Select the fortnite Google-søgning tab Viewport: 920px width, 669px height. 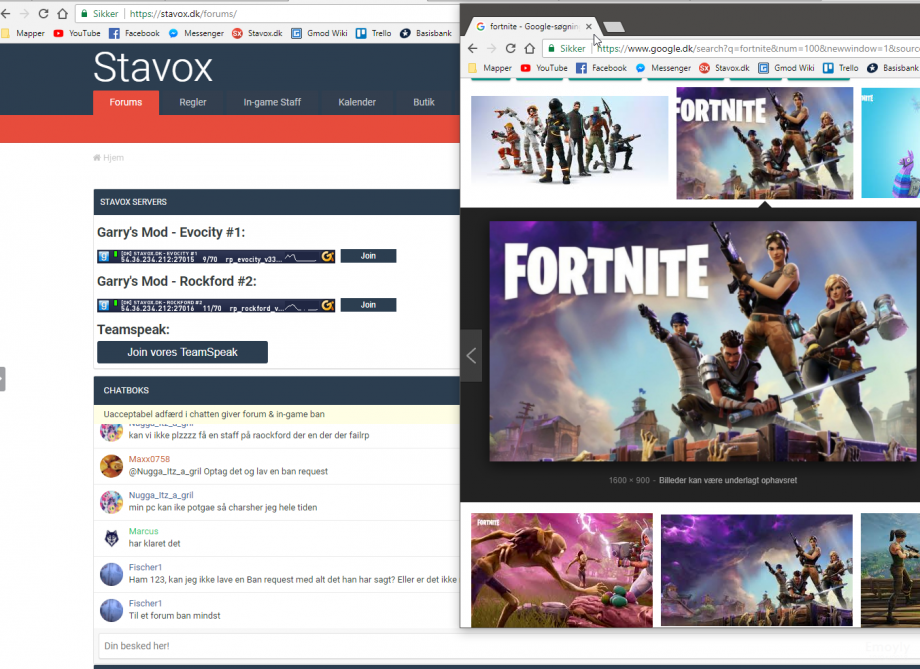pos(528,26)
